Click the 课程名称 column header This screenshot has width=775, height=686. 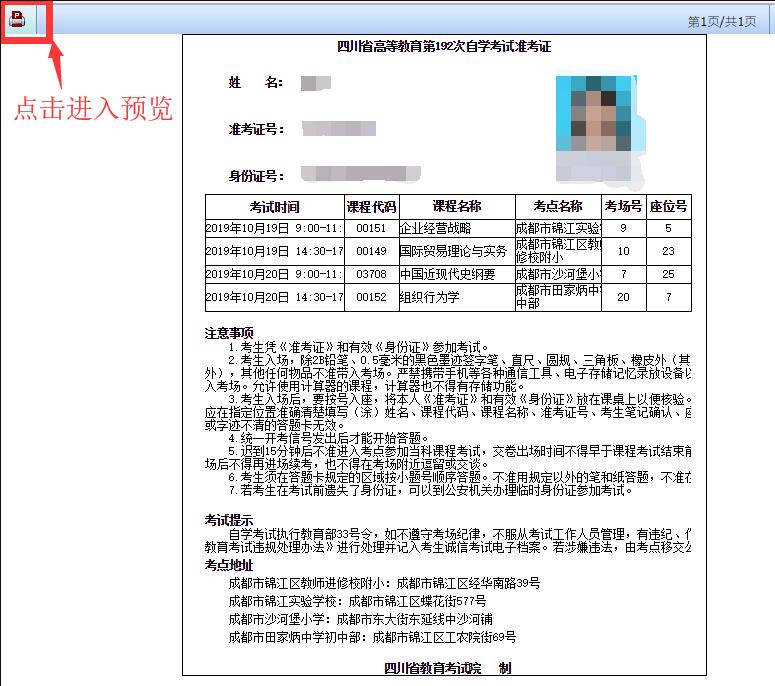[456, 207]
